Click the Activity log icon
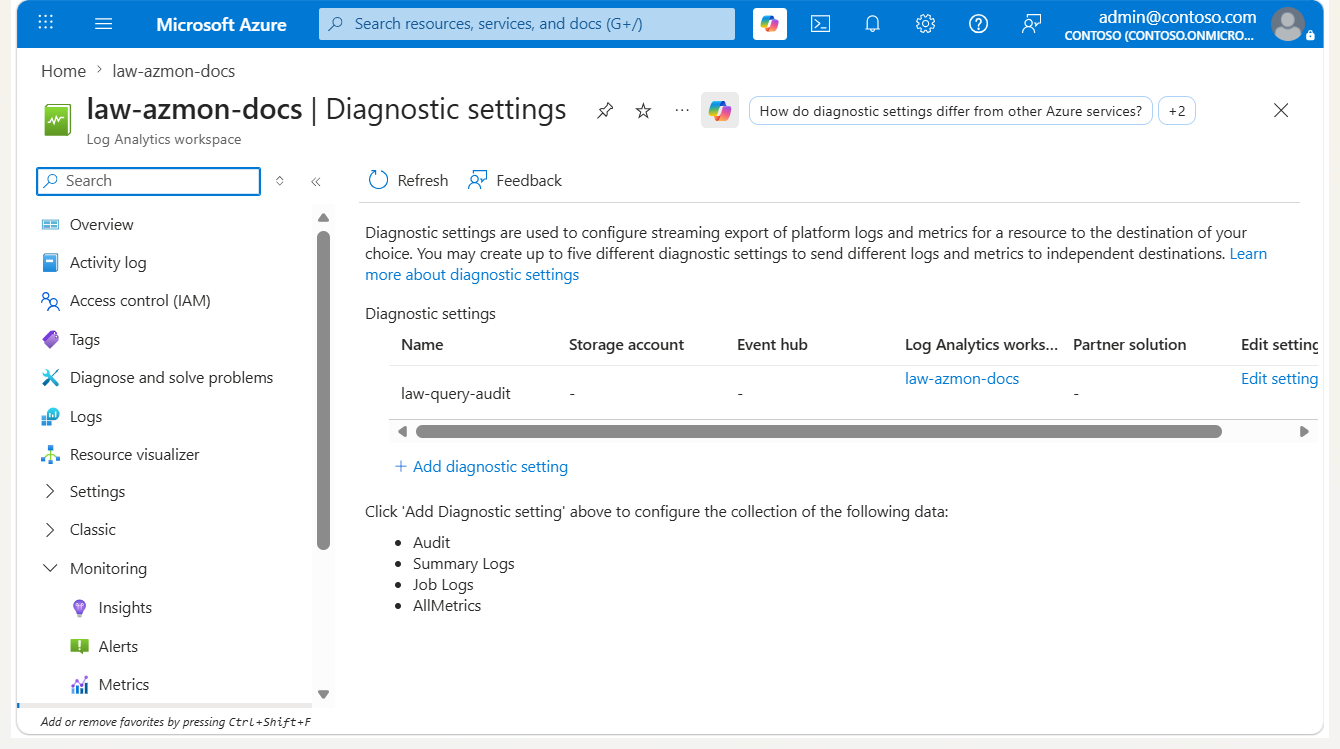 (50, 263)
